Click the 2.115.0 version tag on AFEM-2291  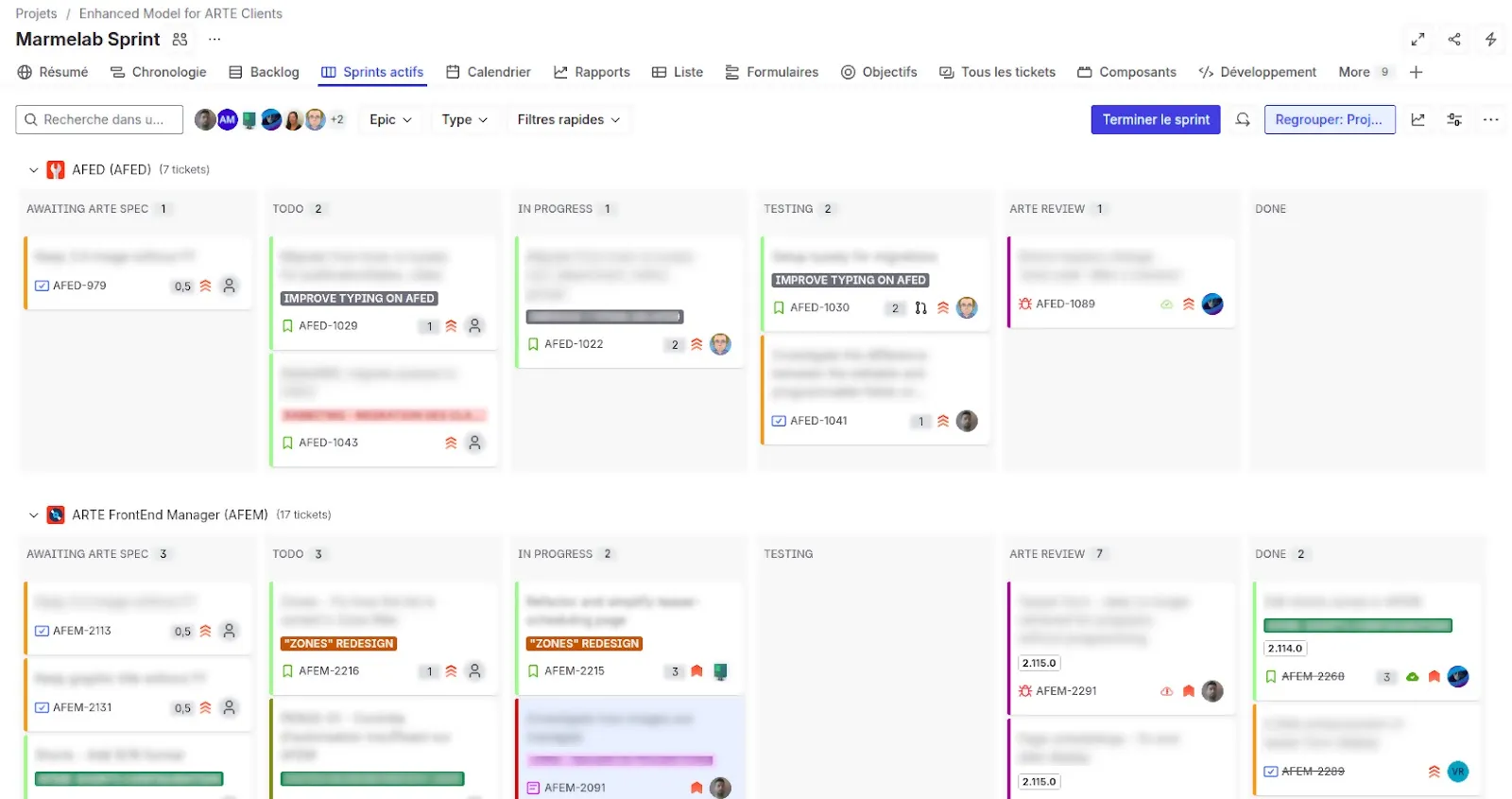point(1039,664)
